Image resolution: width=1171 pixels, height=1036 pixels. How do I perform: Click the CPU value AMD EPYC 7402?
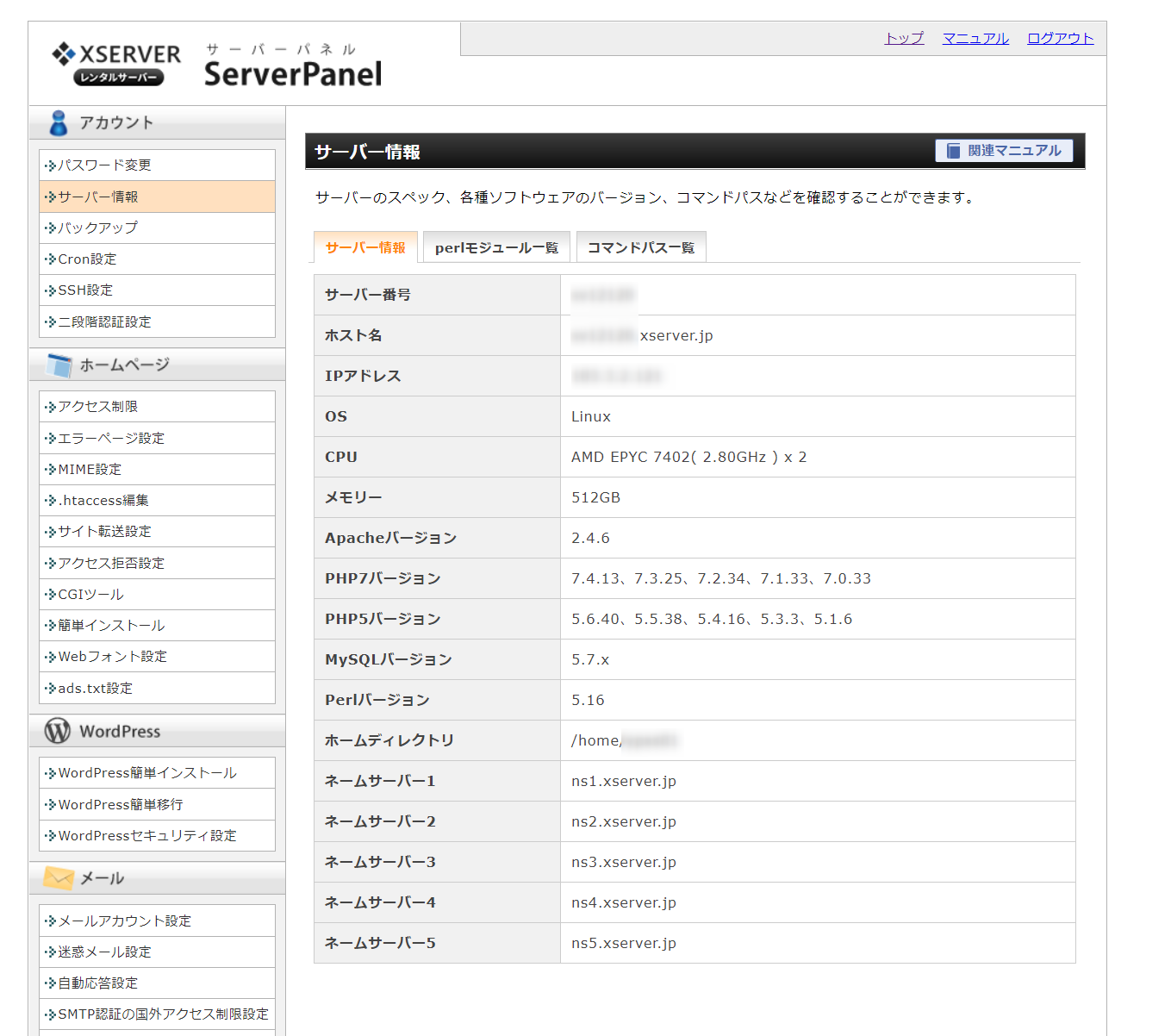pyautogui.click(x=688, y=457)
